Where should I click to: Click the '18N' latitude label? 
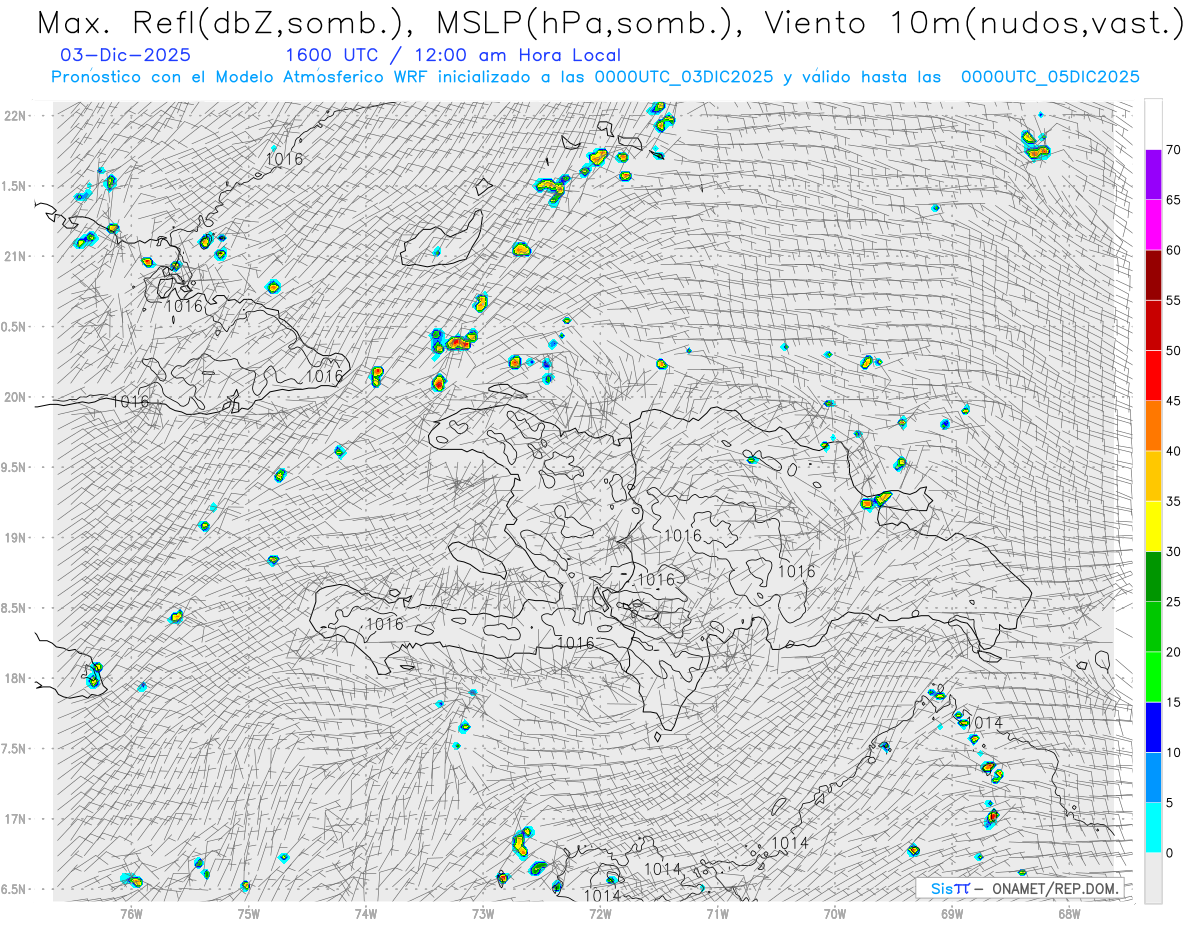(x=16, y=678)
